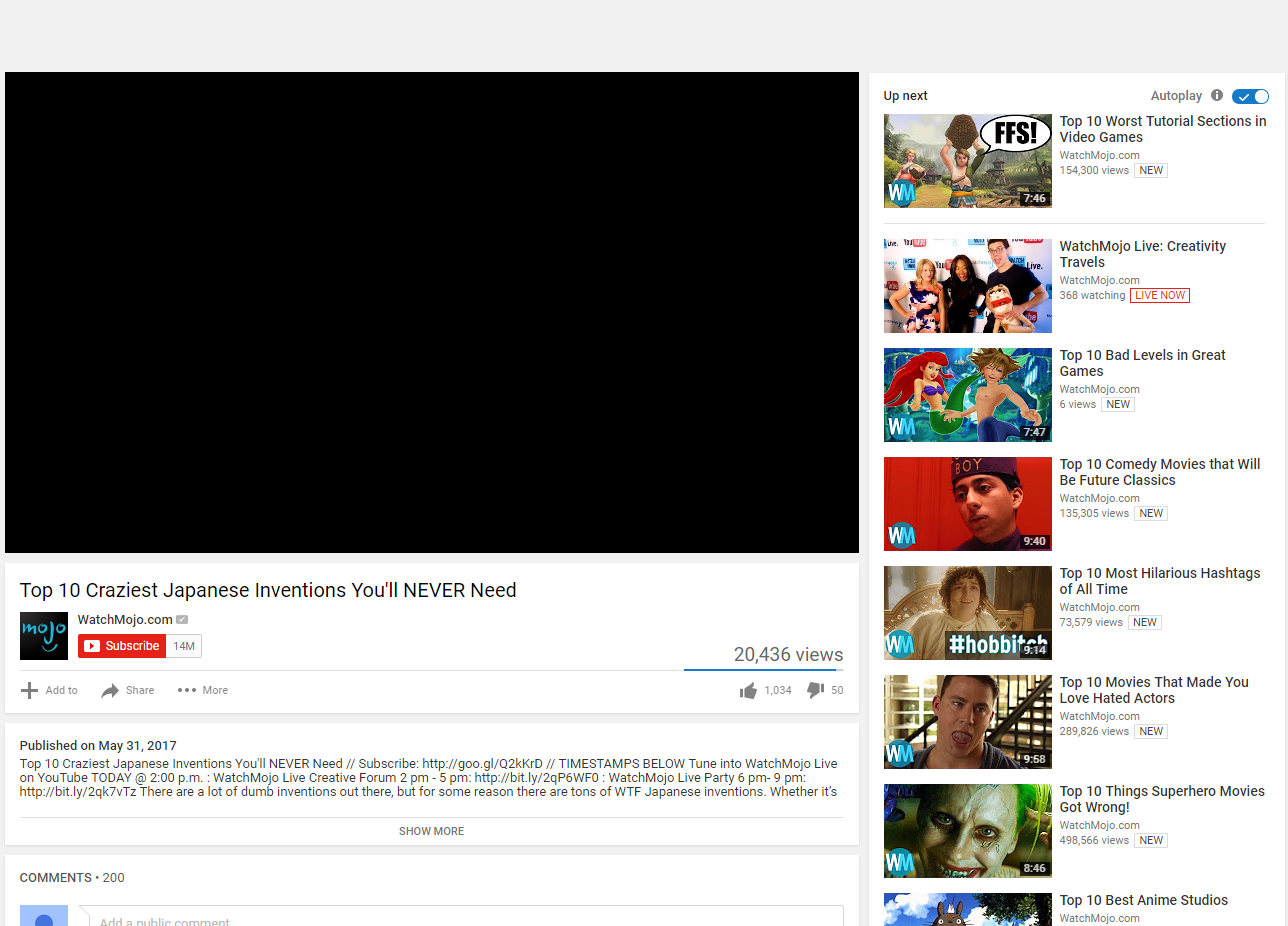Click title Top 10 Bad Levels in Great Games
Viewport: 1288px width, 926px height.
(x=1143, y=363)
